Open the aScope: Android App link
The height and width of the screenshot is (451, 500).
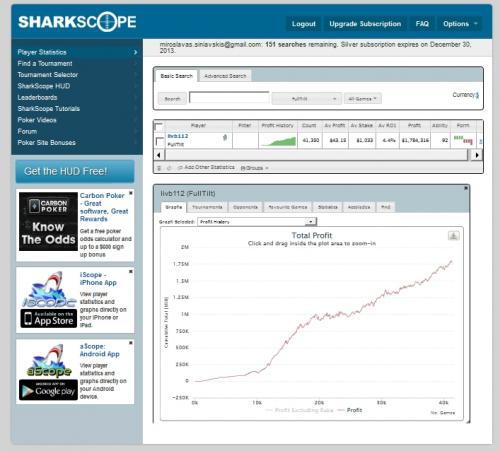(99, 350)
